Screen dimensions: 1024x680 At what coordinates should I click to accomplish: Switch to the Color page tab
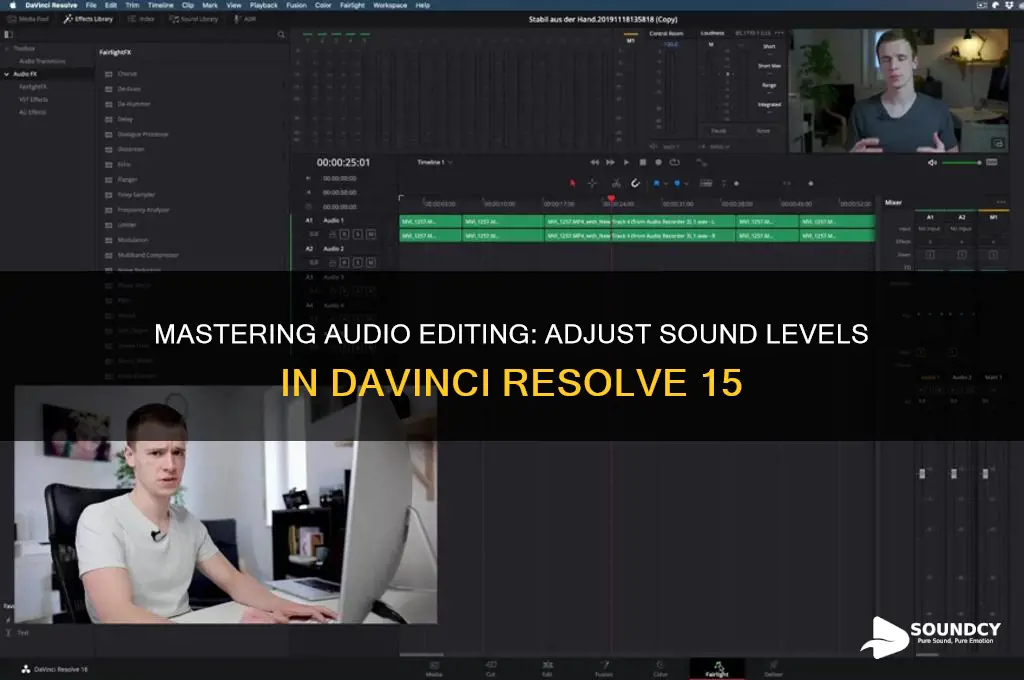tap(660, 668)
